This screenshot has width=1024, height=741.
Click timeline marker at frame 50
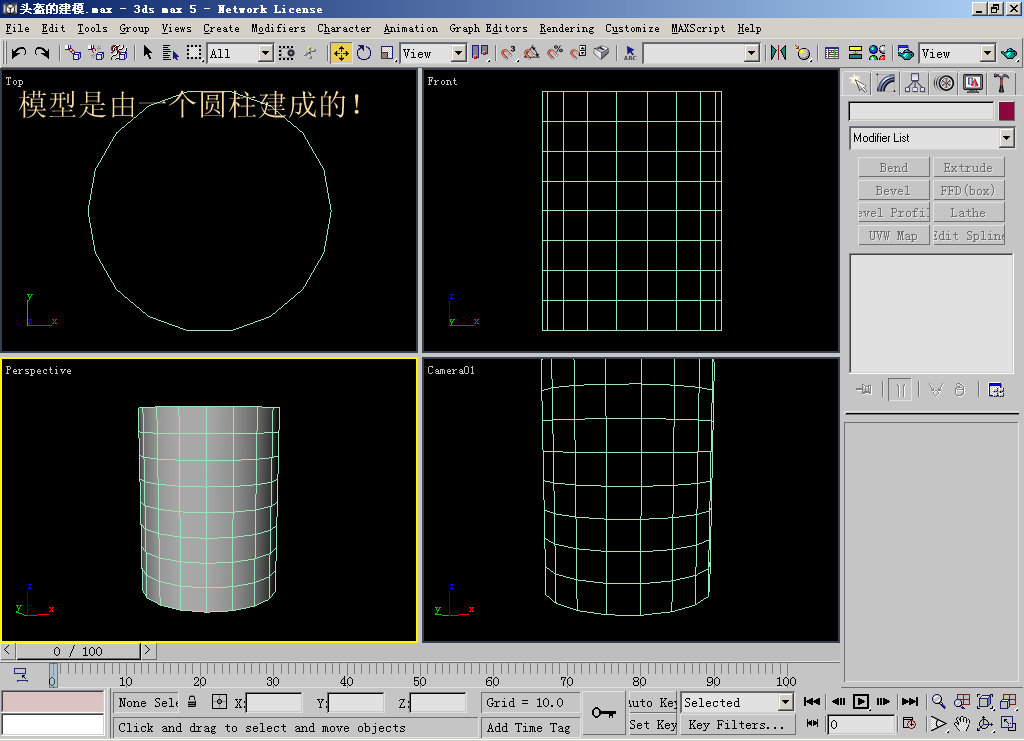tap(419, 681)
